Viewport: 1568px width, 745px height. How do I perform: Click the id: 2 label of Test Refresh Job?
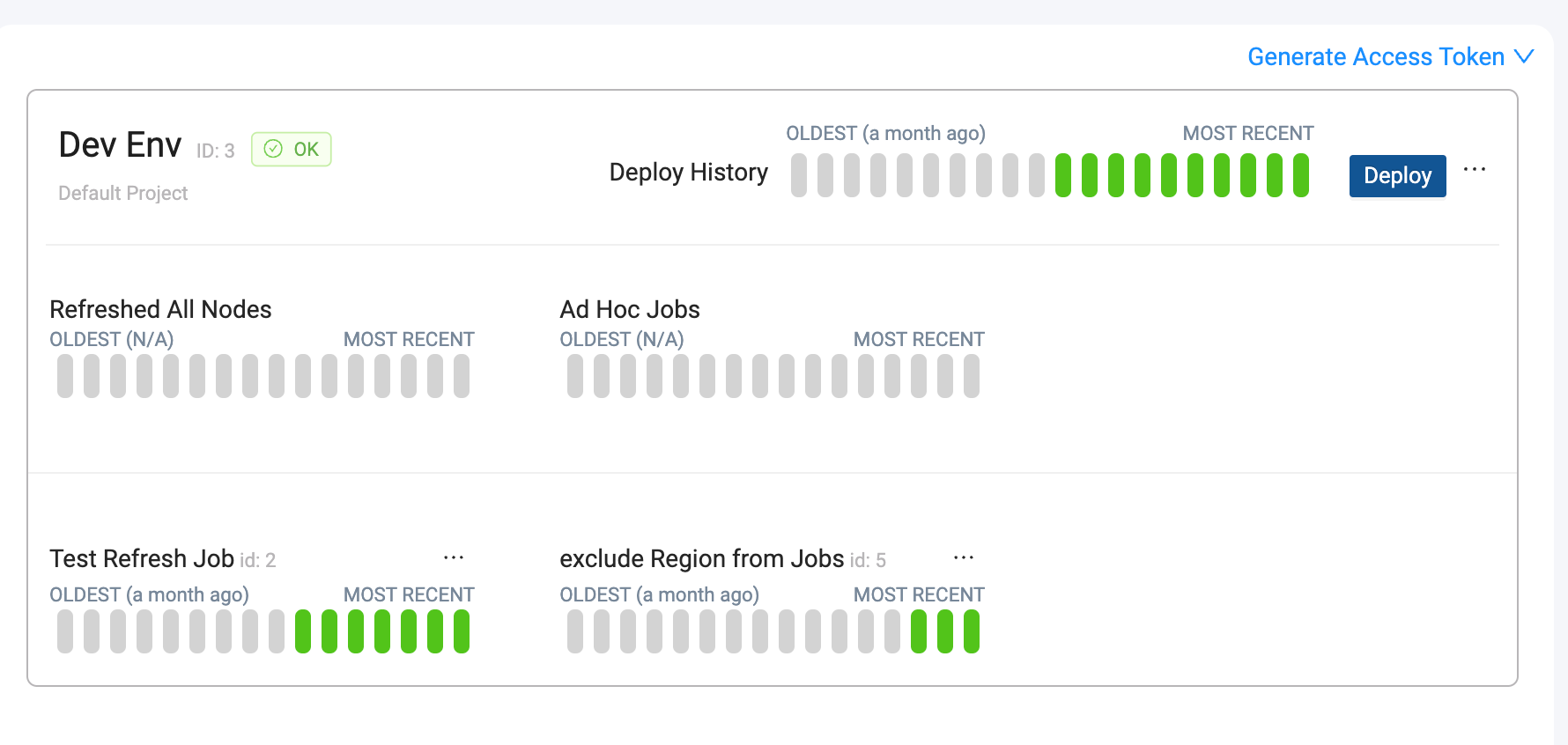click(258, 560)
